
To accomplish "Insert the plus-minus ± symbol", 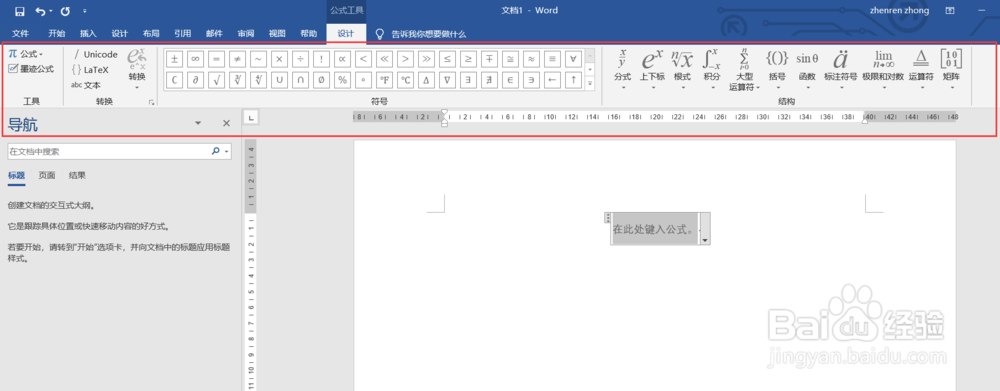I will (x=174, y=59).
